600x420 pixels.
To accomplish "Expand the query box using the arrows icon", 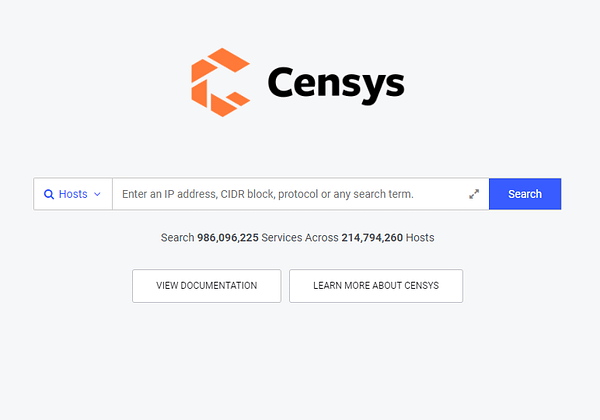I will coord(474,194).
